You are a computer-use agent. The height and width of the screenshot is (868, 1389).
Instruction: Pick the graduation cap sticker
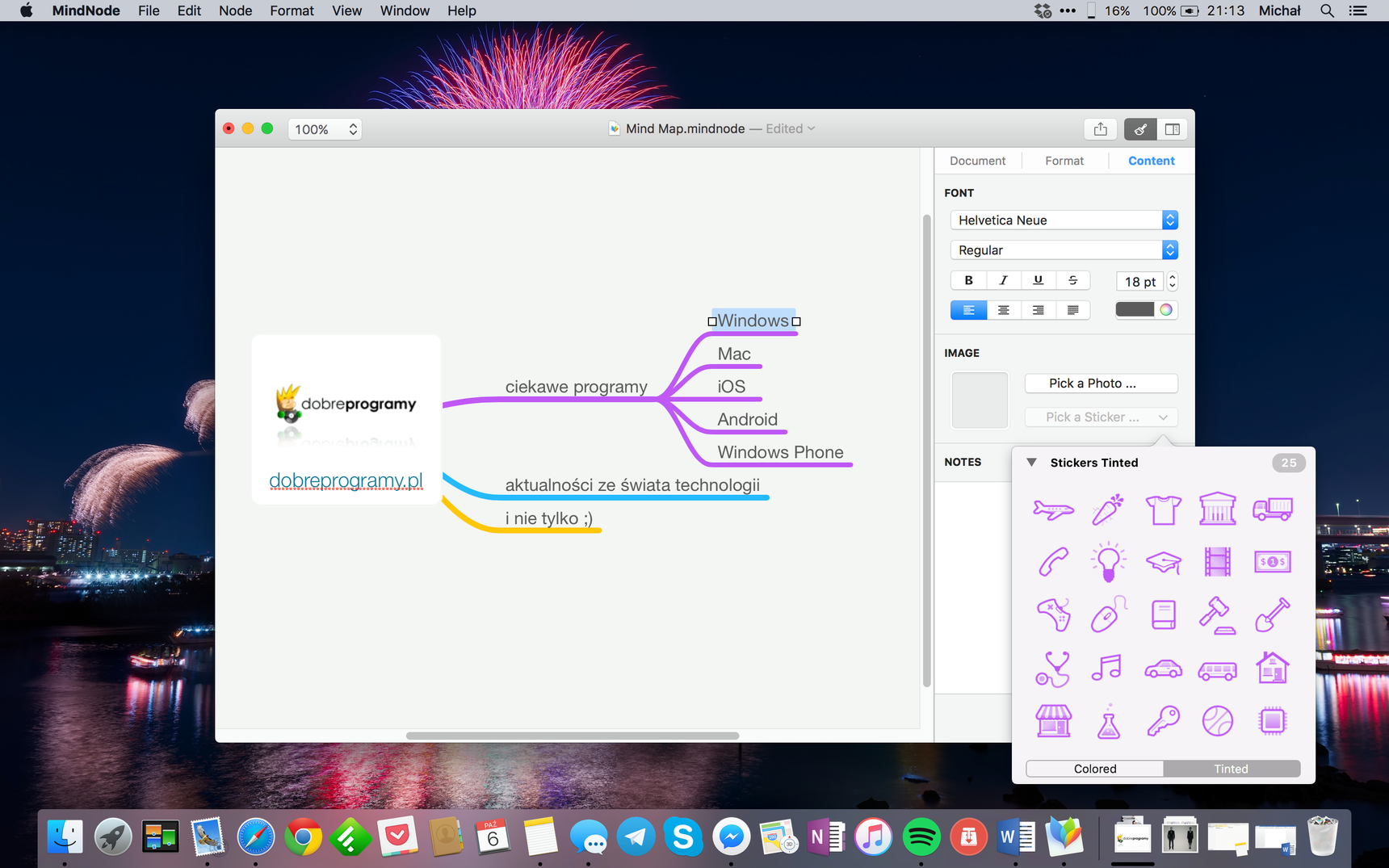tap(1163, 562)
